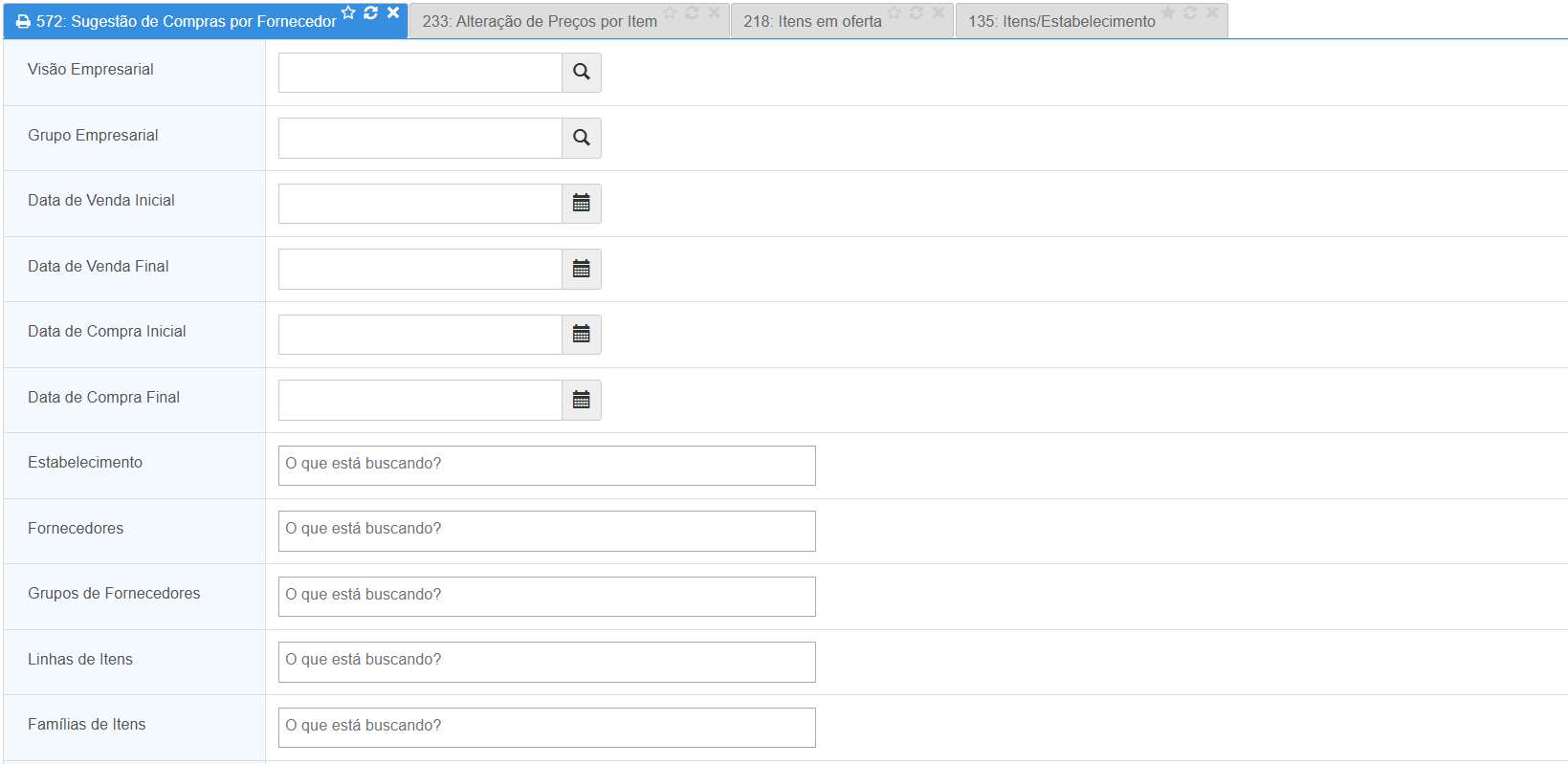The image size is (1568, 764).
Task: Click the Linhas de Itens label
Action: coord(80,659)
